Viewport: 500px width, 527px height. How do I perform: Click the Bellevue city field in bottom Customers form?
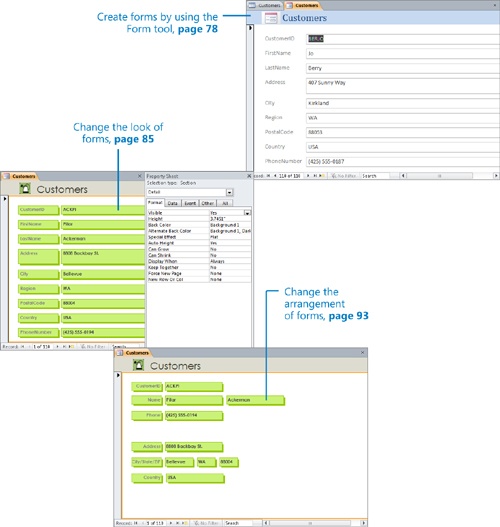coord(179,462)
